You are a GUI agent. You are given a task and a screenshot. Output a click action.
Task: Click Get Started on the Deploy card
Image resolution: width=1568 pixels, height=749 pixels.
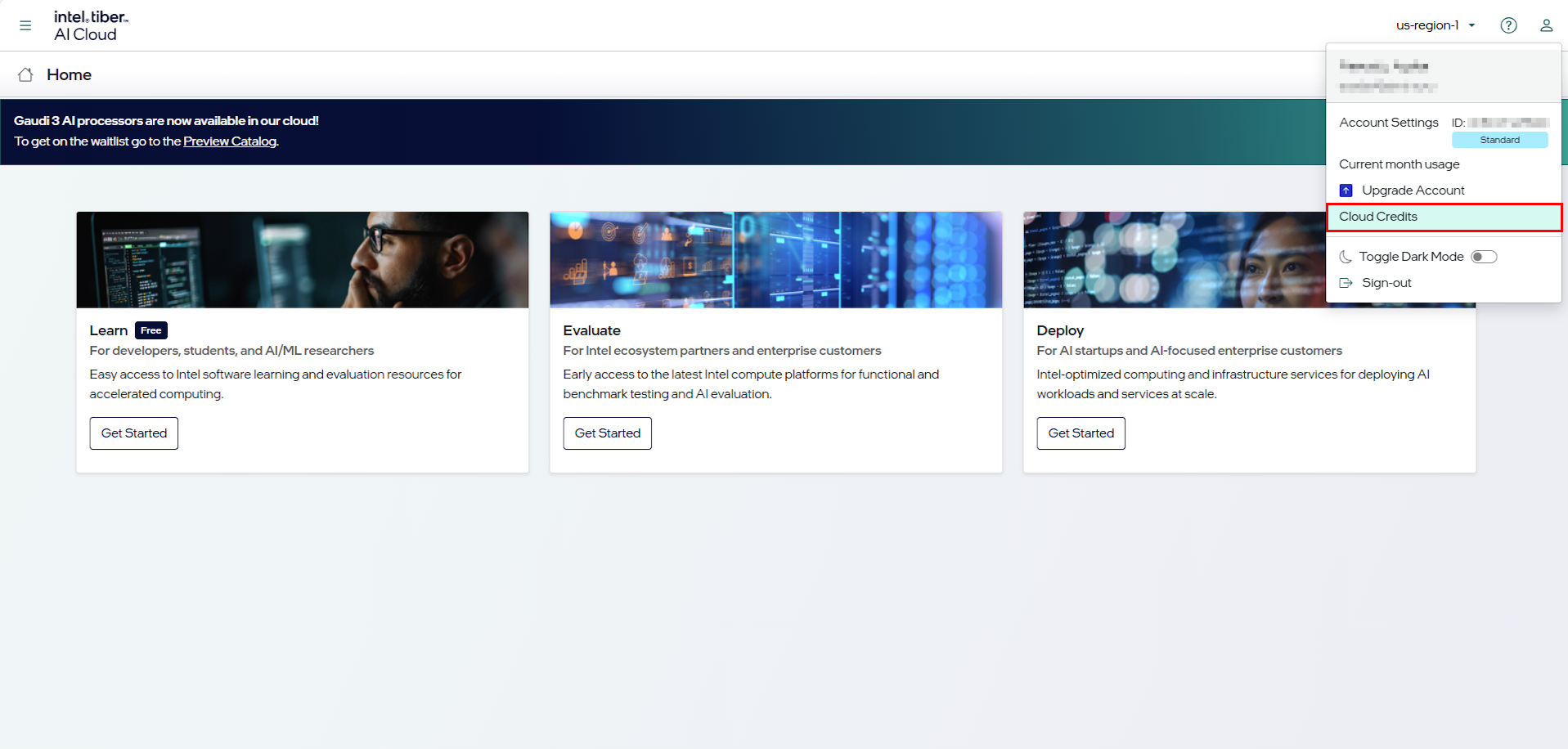point(1081,433)
